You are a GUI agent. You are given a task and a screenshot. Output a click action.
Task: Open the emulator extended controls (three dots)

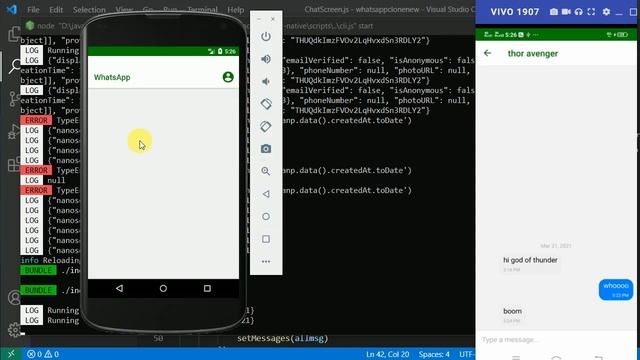point(266,261)
